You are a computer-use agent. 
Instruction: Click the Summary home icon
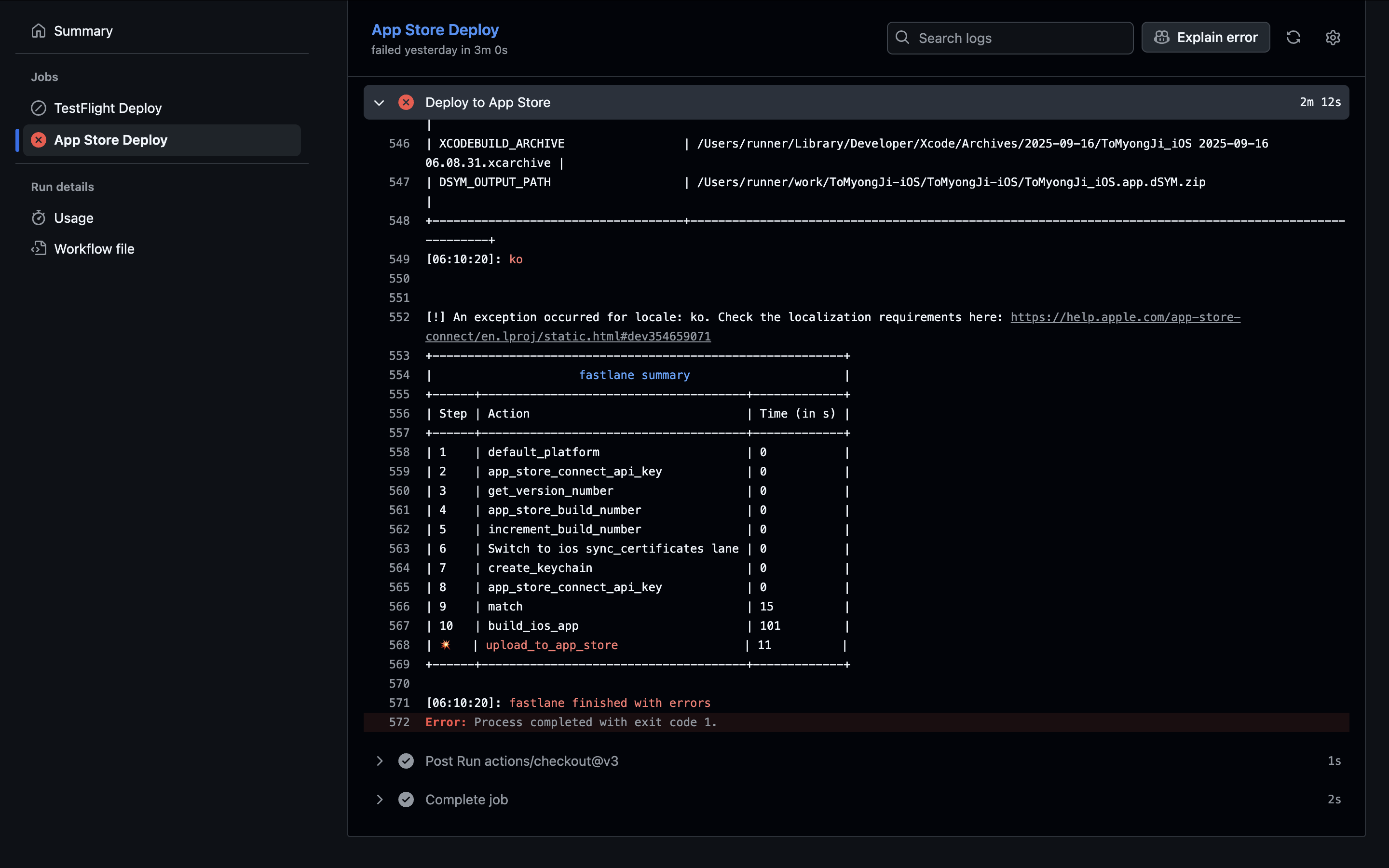click(x=39, y=31)
